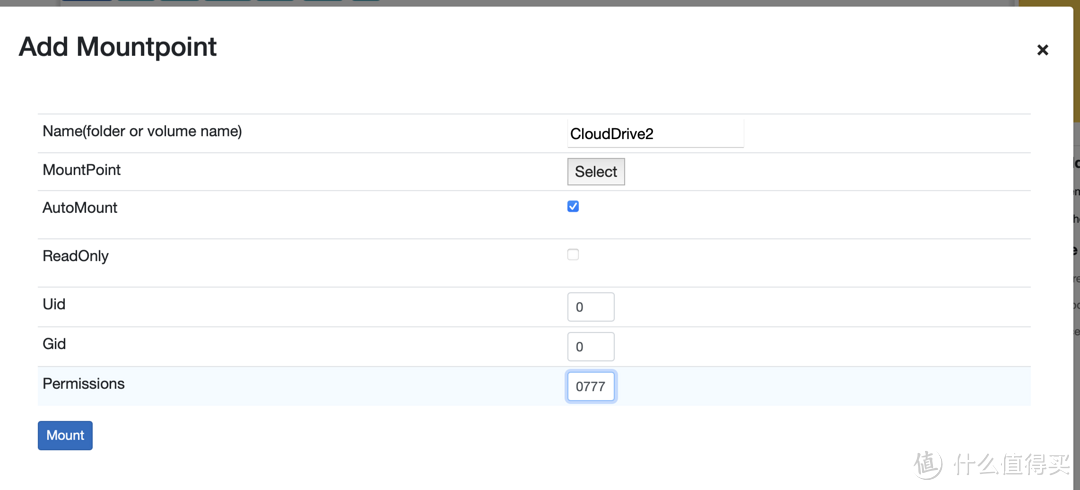Click the Uid label text
The height and width of the screenshot is (490, 1080).
(54, 304)
